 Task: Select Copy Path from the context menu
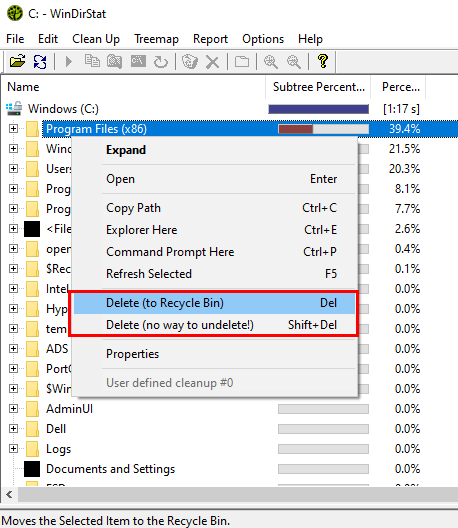(x=215, y=208)
